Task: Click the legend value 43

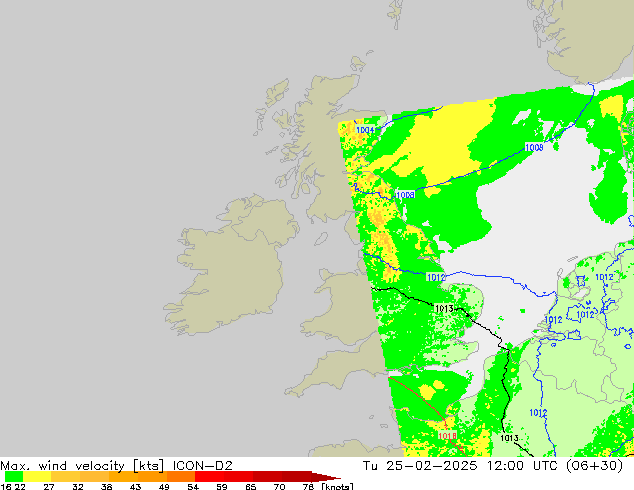Action: [135, 486]
